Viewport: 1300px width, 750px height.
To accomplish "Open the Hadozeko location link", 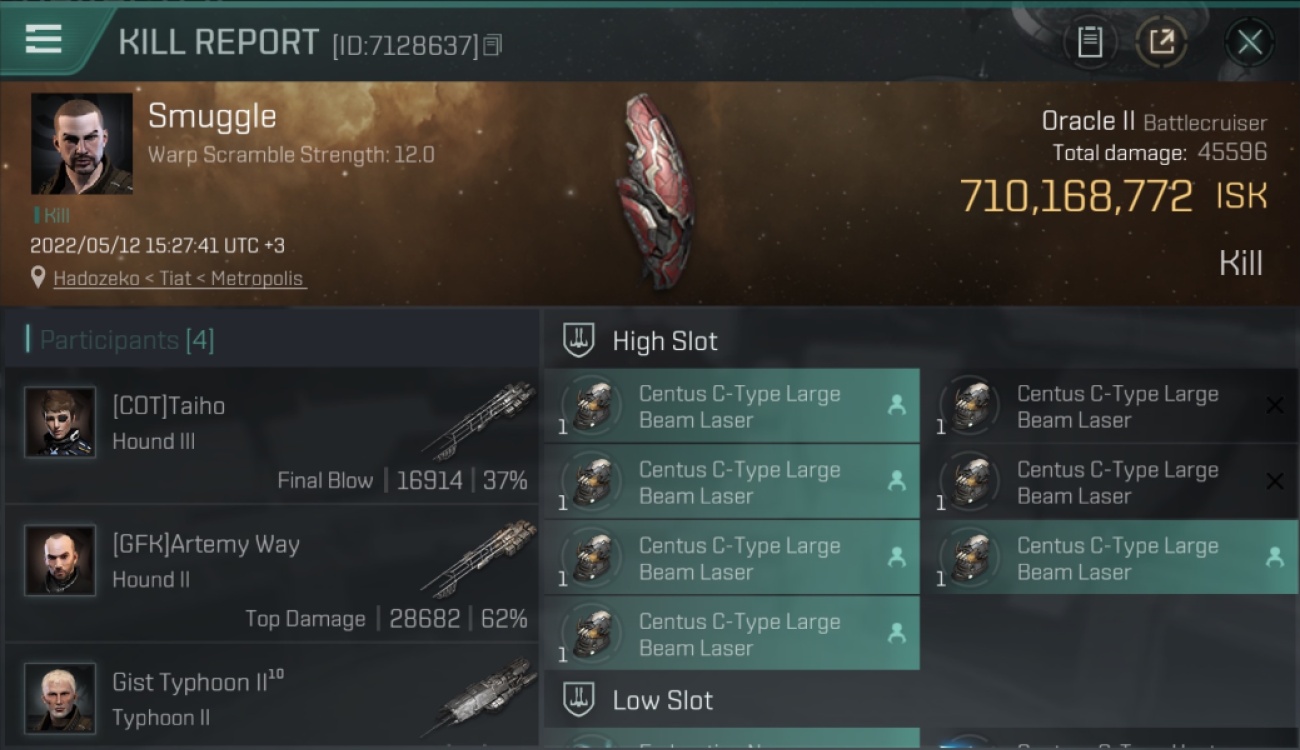I will pos(179,279).
